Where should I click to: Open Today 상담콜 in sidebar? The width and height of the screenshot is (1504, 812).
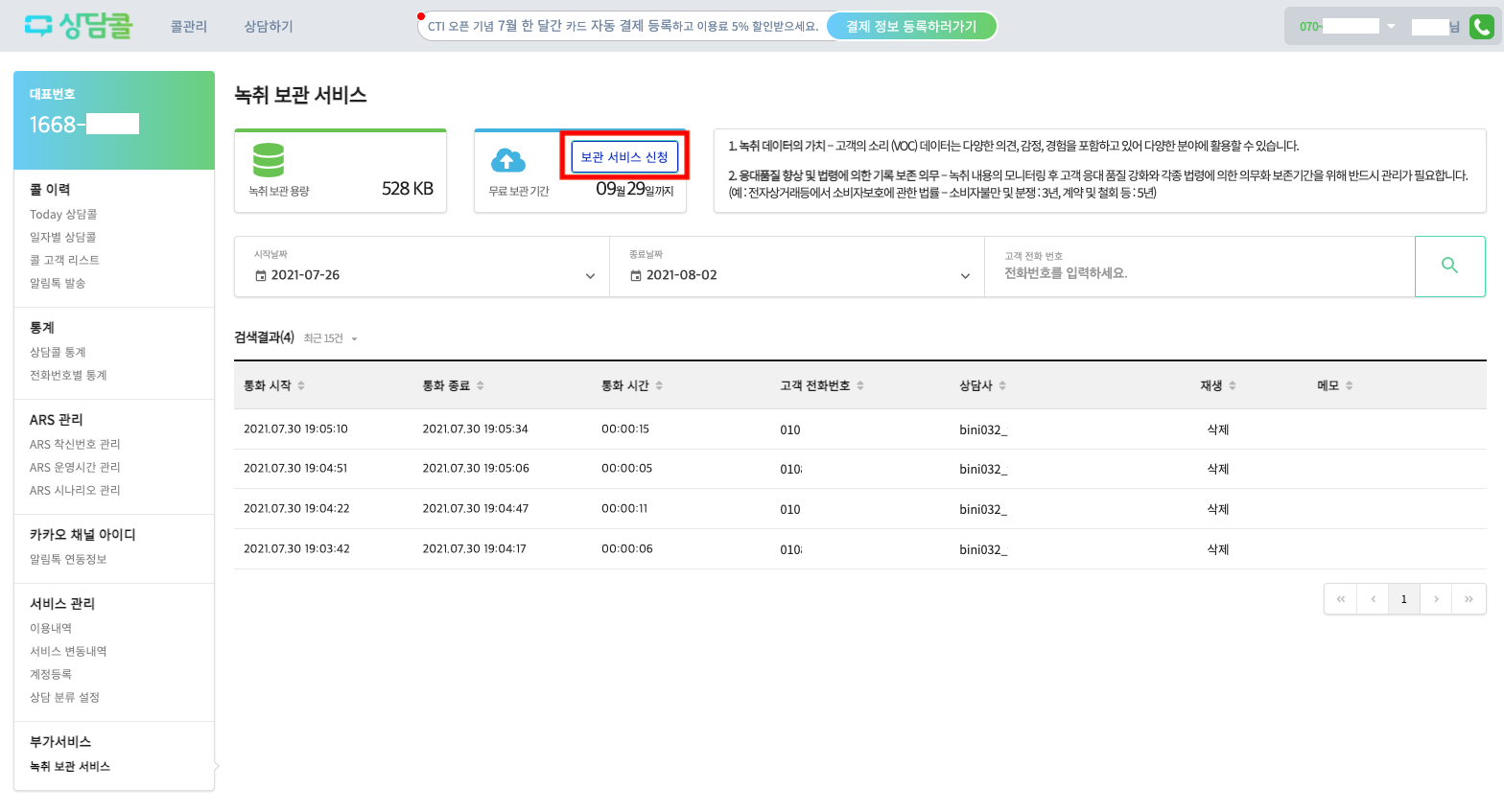coord(63,215)
